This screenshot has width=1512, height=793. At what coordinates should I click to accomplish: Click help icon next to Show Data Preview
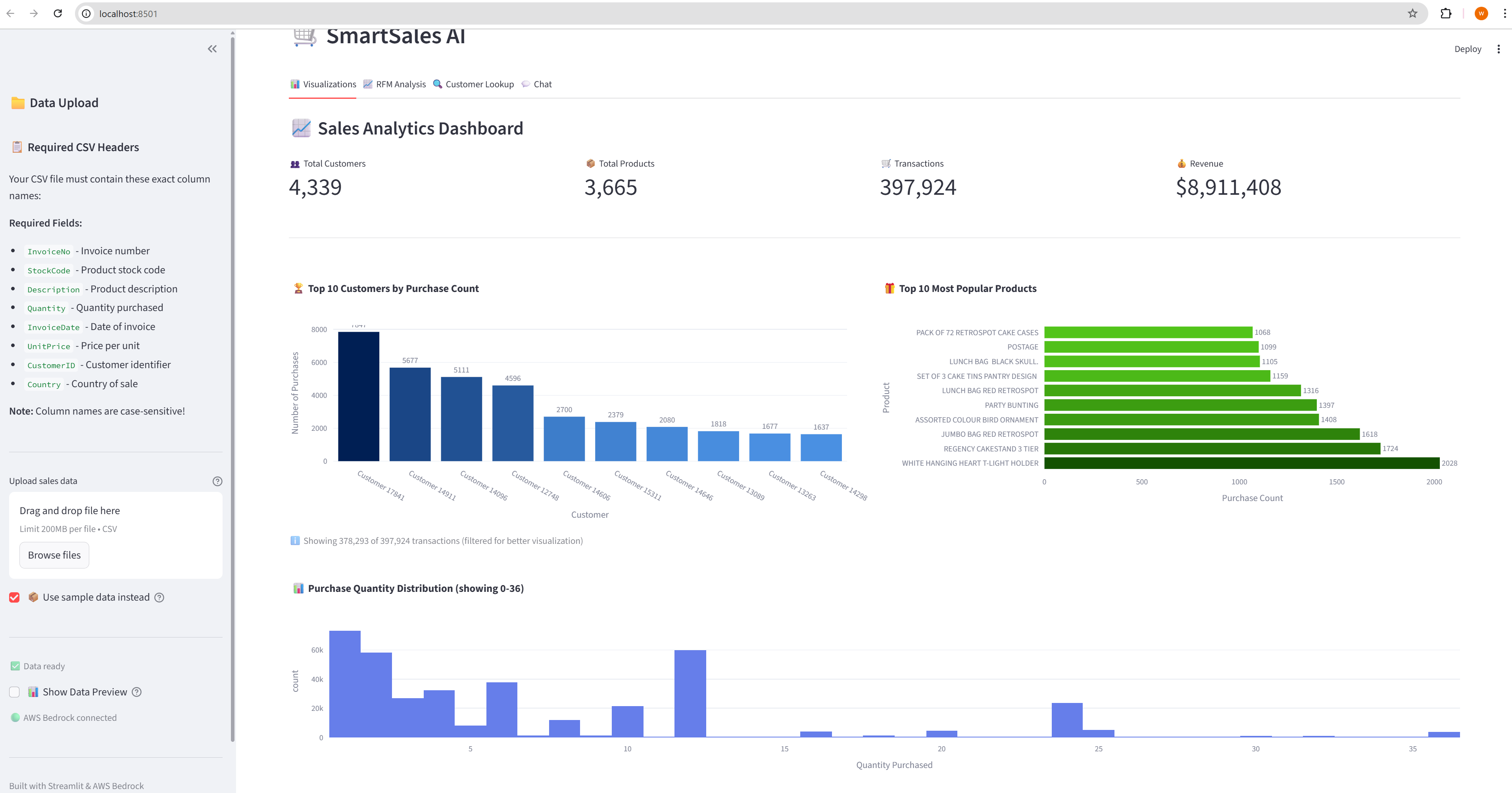pos(137,692)
